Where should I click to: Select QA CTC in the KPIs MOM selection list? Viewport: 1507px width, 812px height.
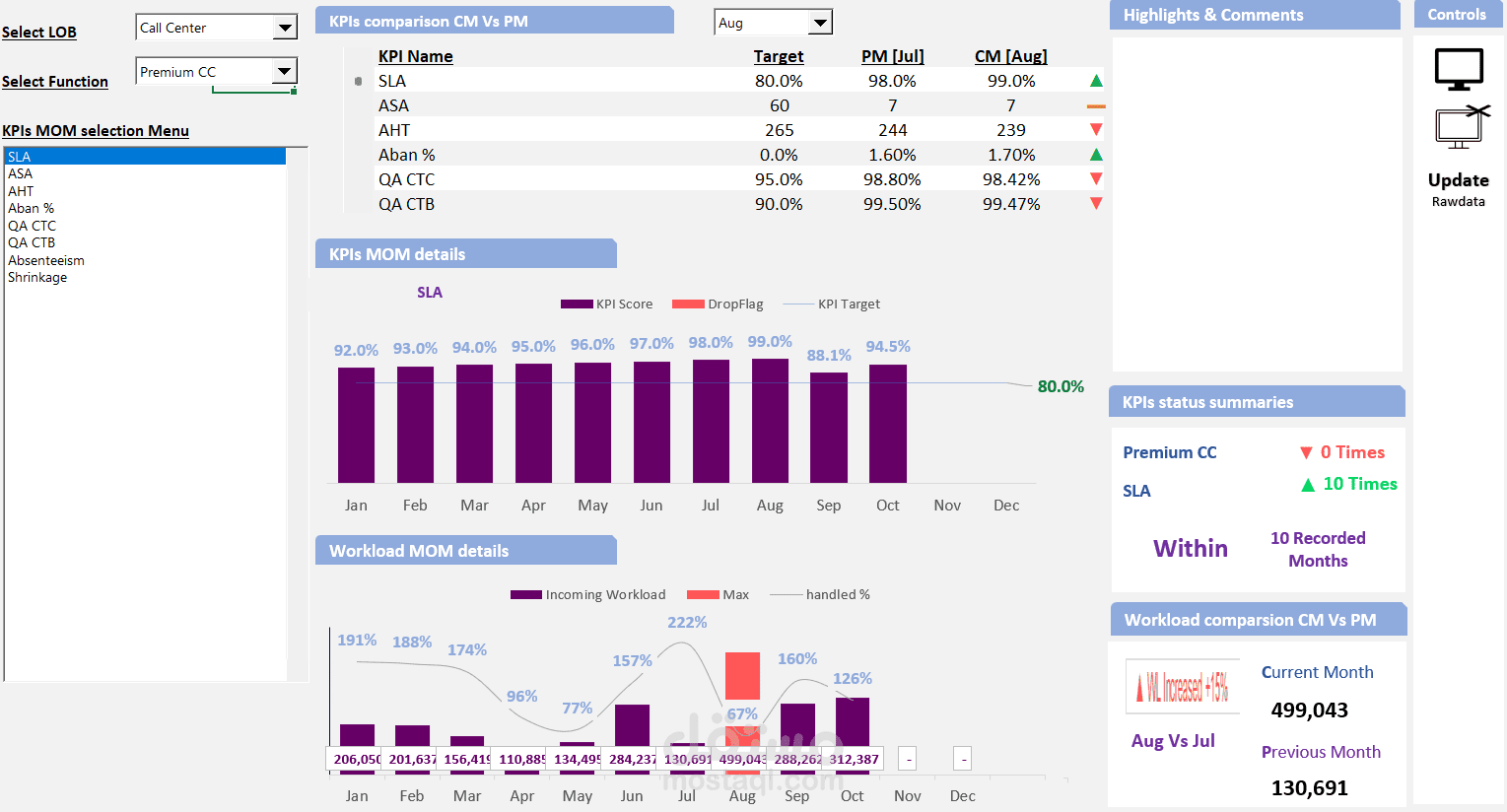tap(146, 226)
